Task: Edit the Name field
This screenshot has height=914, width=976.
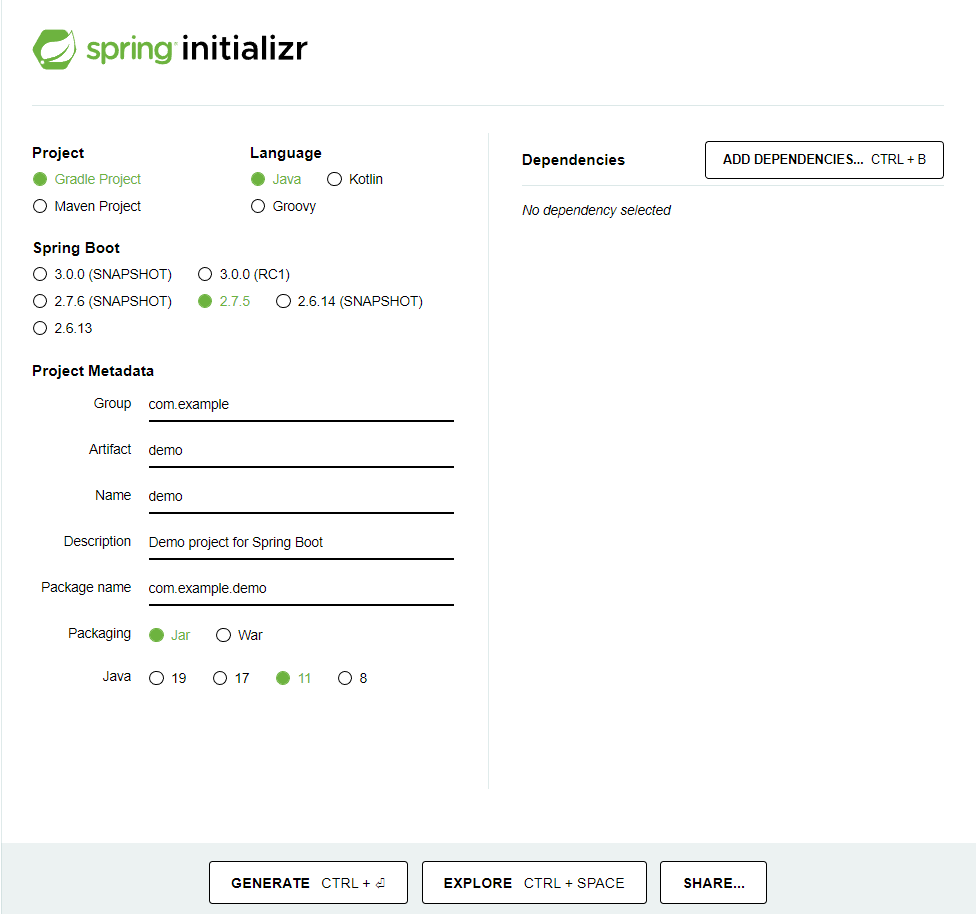Action: point(301,497)
